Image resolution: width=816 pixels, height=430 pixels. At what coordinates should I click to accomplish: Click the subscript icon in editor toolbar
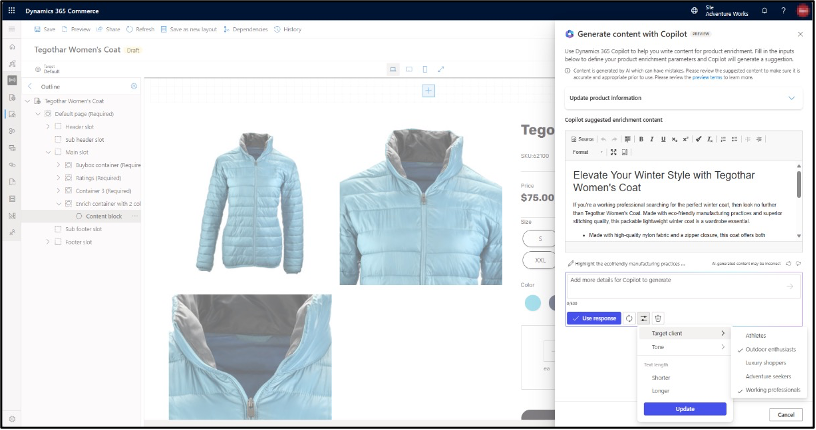pos(674,139)
